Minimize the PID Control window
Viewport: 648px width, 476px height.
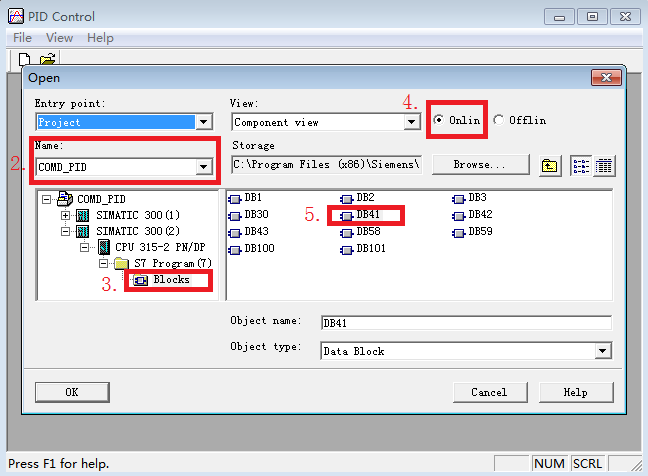pos(560,17)
